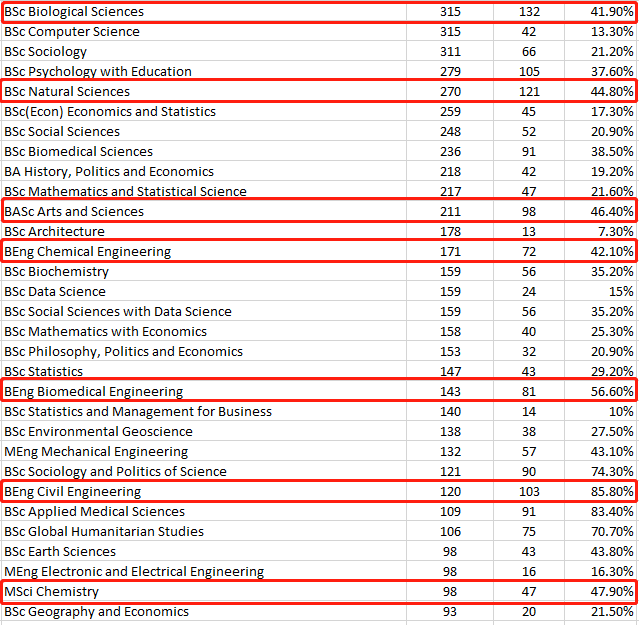Viewport: 639px width, 625px height.
Task: Select the MSci Chemistry cell
Action: coord(205,591)
